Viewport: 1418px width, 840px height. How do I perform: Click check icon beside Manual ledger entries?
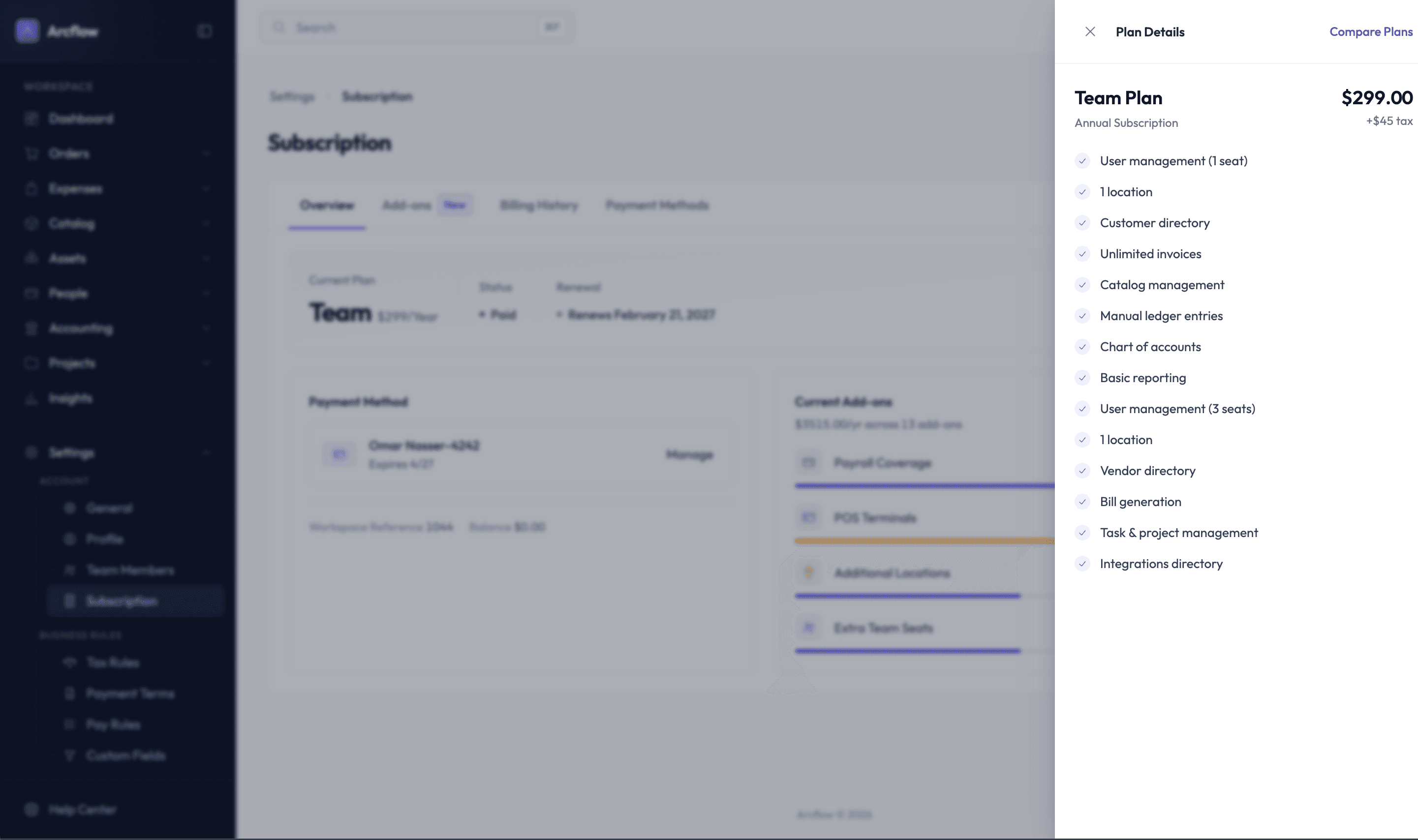point(1082,316)
